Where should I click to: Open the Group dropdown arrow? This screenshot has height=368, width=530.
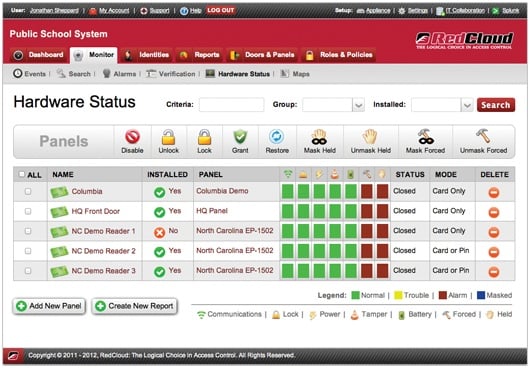[x=358, y=105]
